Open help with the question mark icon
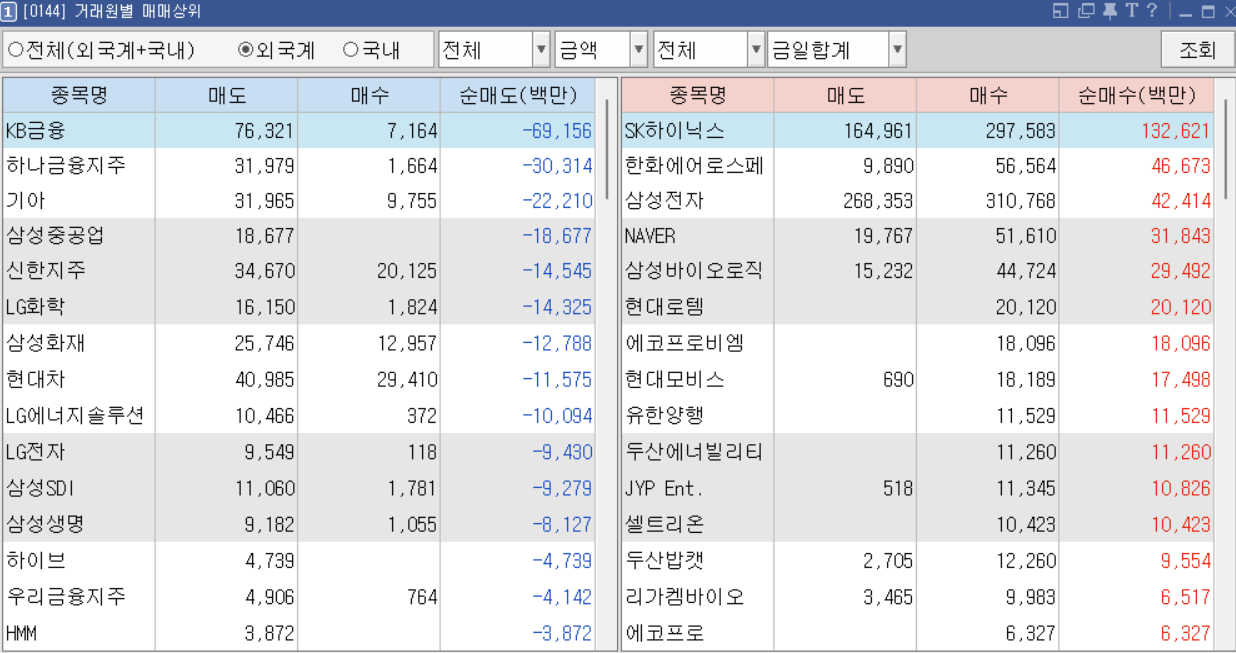1236x653 pixels. point(1152,11)
